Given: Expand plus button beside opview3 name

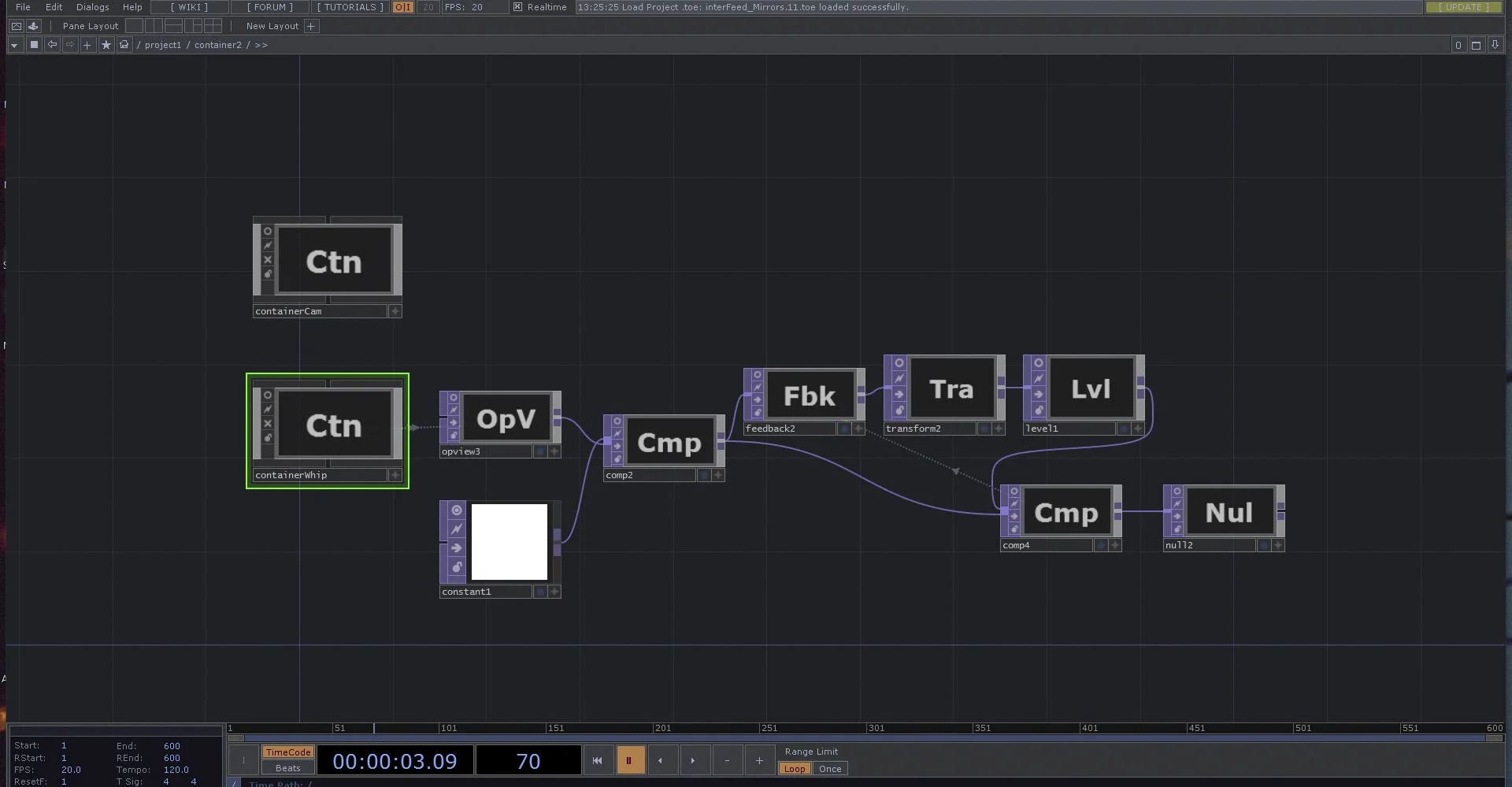Looking at the screenshot, I should pyautogui.click(x=554, y=451).
